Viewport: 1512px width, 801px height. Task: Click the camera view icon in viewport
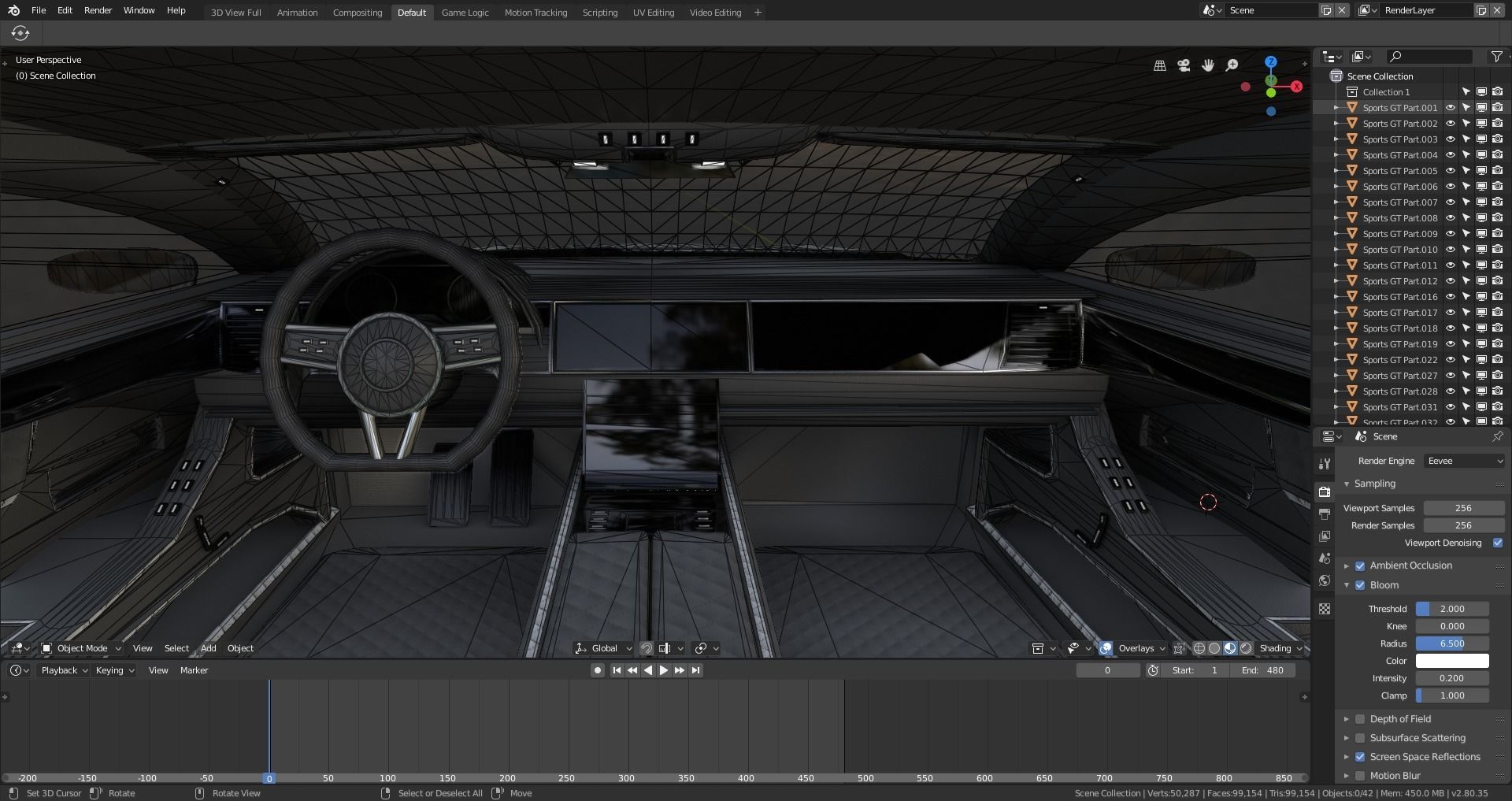[1184, 65]
